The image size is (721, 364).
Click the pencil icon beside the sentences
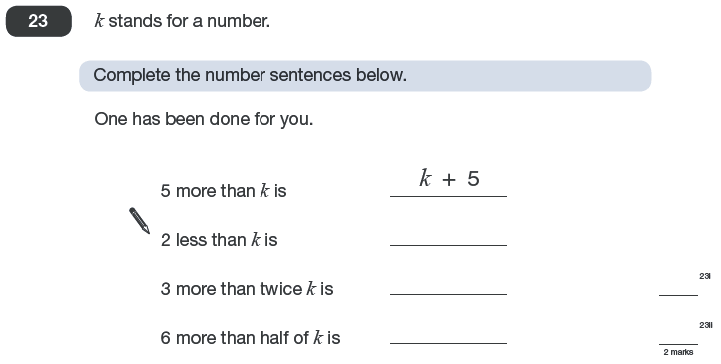click(139, 221)
